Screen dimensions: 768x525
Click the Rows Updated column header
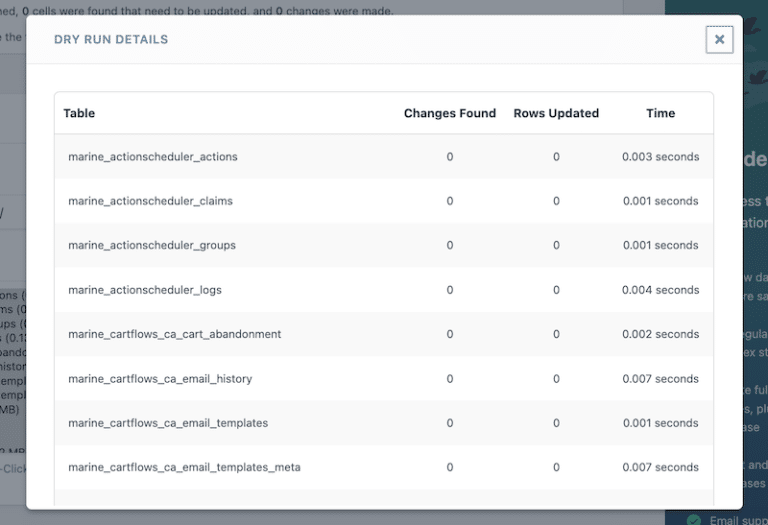coord(556,113)
